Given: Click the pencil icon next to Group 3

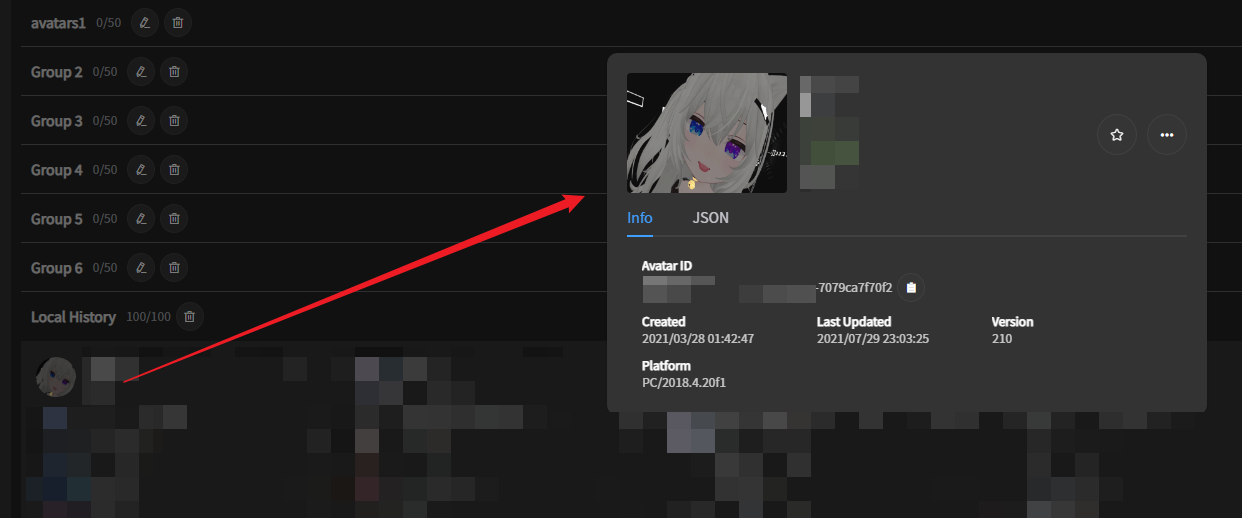Looking at the screenshot, I should pyautogui.click(x=141, y=120).
